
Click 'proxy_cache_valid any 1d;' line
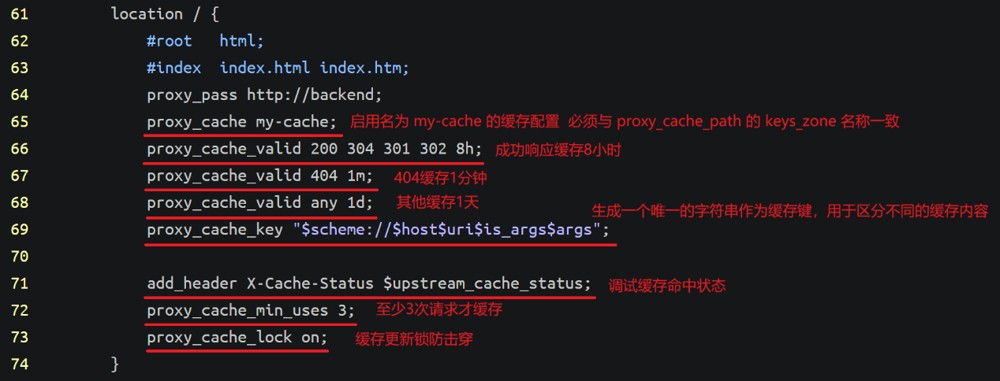260,203
